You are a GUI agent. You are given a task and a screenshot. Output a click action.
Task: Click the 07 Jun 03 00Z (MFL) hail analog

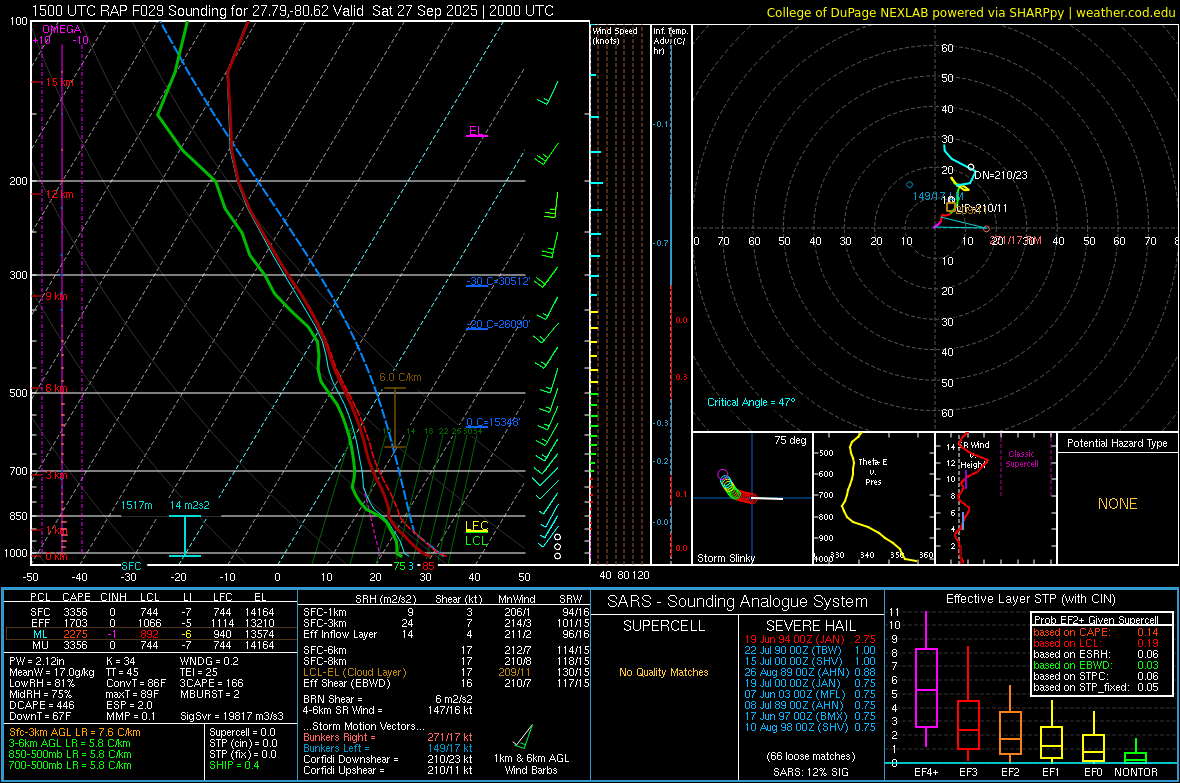pyautogui.click(x=810, y=694)
